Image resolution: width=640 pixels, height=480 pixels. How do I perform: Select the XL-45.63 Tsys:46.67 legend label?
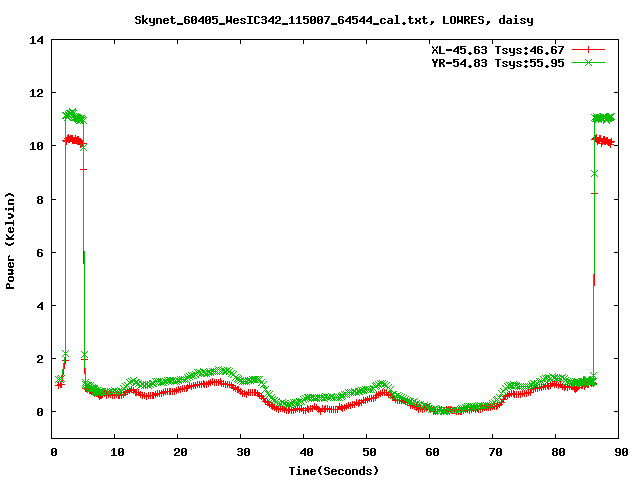coord(498,50)
